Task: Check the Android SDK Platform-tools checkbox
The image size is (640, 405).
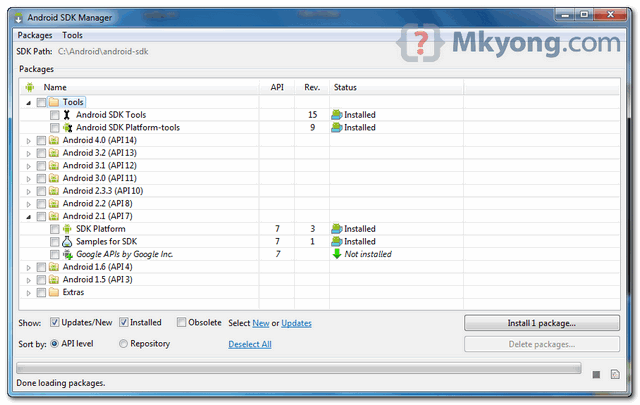Action: tap(55, 128)
